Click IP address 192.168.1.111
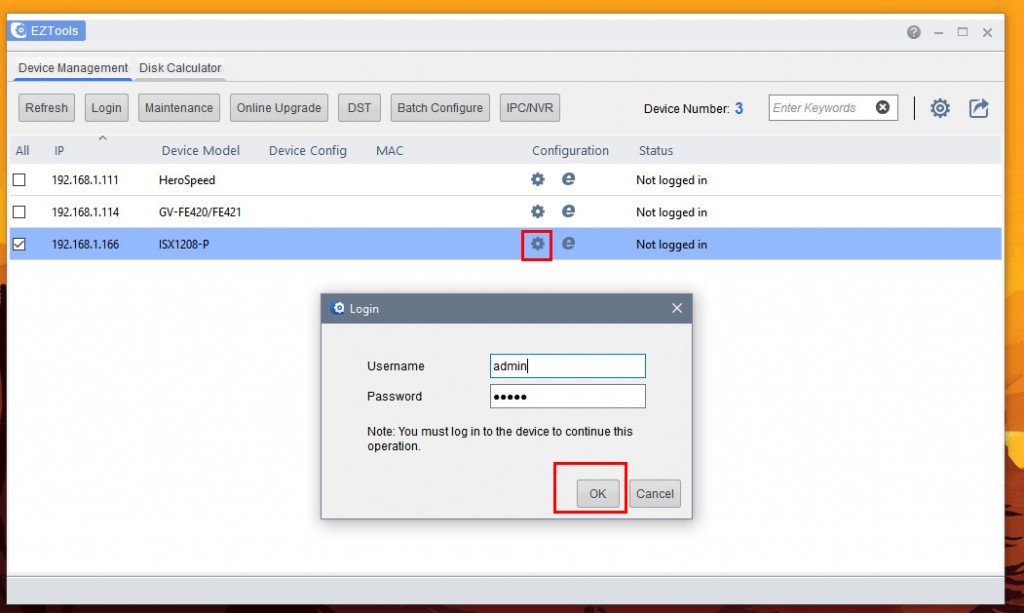Screen dimensions: 1024x613 pyautogui.click(x=85, y=180)
